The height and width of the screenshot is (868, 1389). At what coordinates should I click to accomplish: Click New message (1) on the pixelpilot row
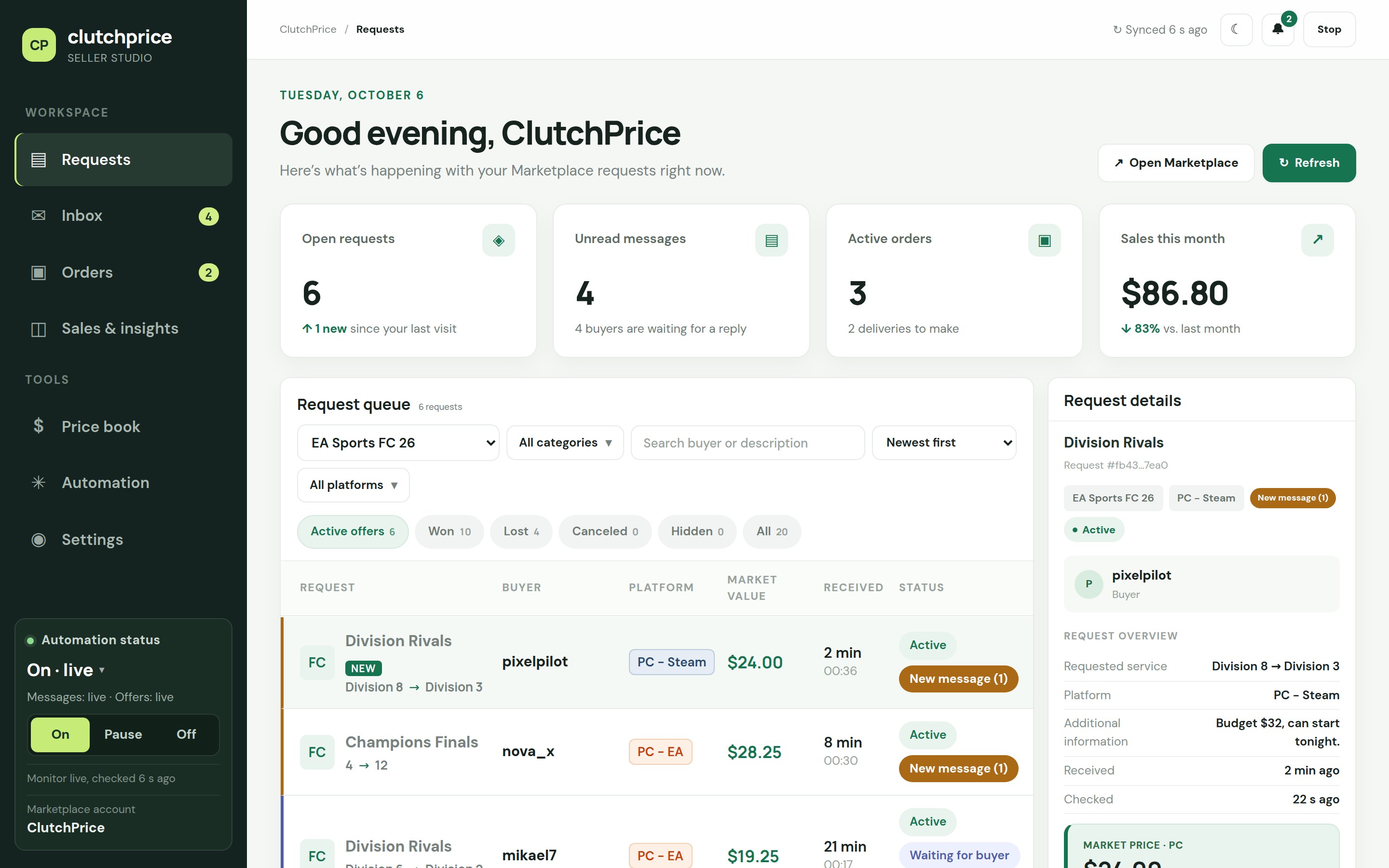pyautogui.click(x=958, y=679)
